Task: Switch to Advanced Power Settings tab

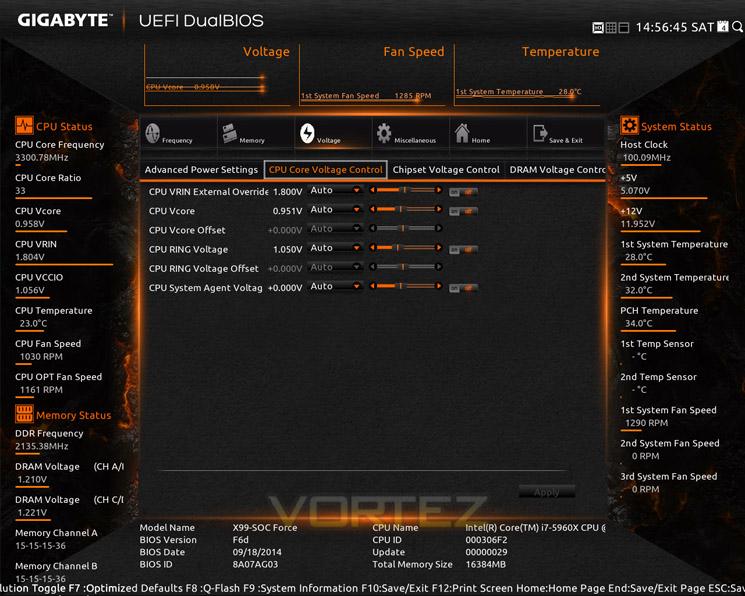Action: (x=201, y=170)
